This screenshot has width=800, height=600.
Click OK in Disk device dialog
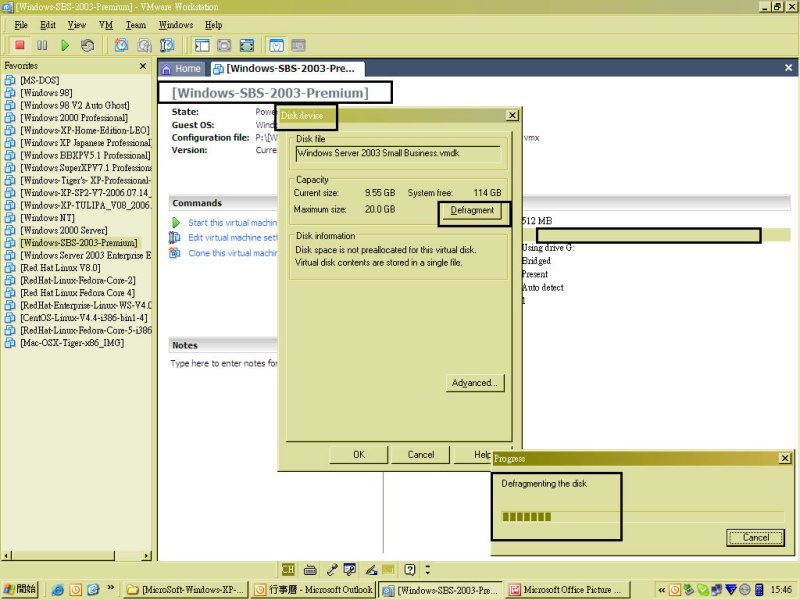[359, 454]
